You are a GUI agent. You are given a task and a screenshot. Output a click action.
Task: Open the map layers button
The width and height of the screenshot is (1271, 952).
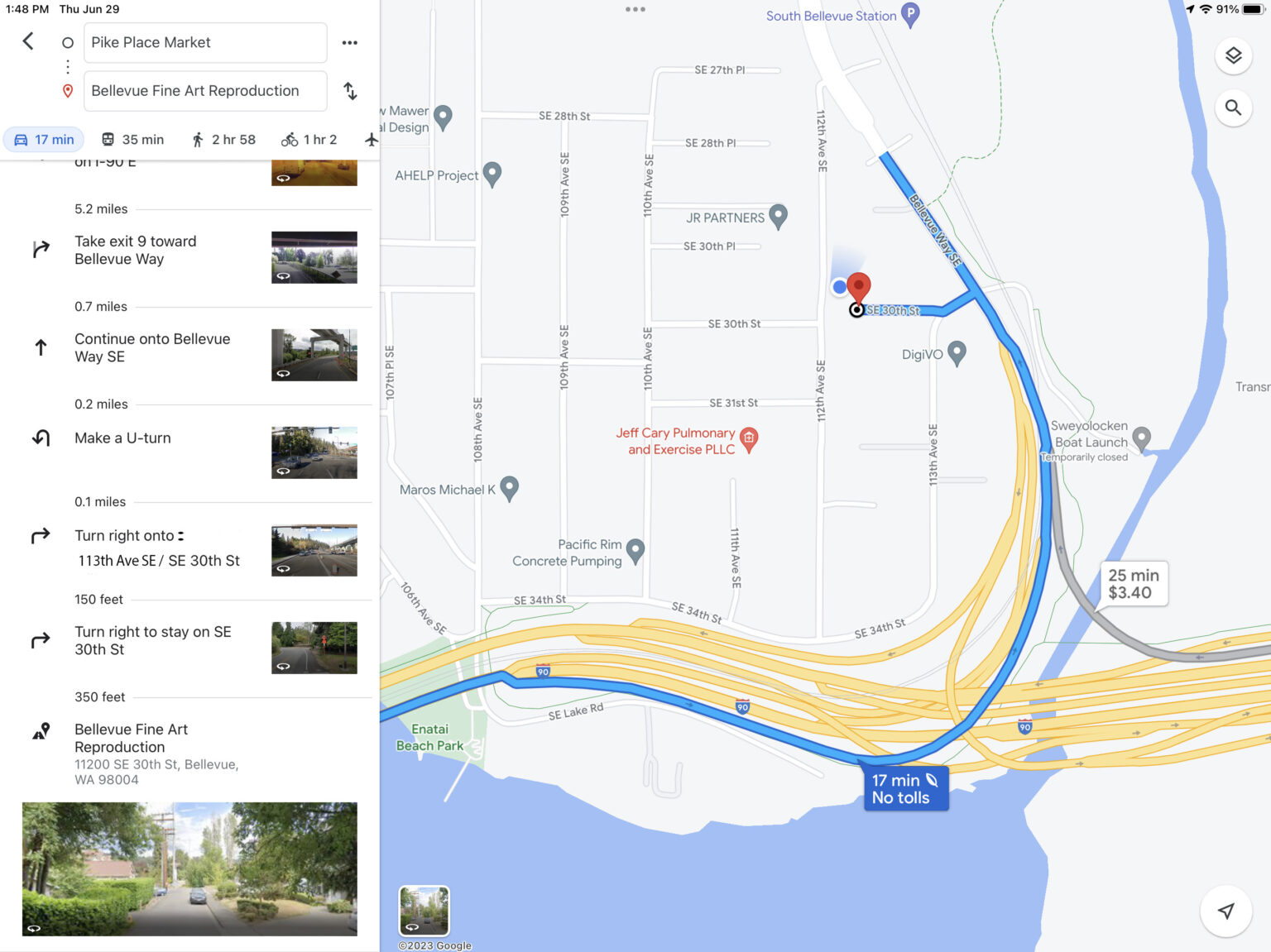[x=1233, y=55]
